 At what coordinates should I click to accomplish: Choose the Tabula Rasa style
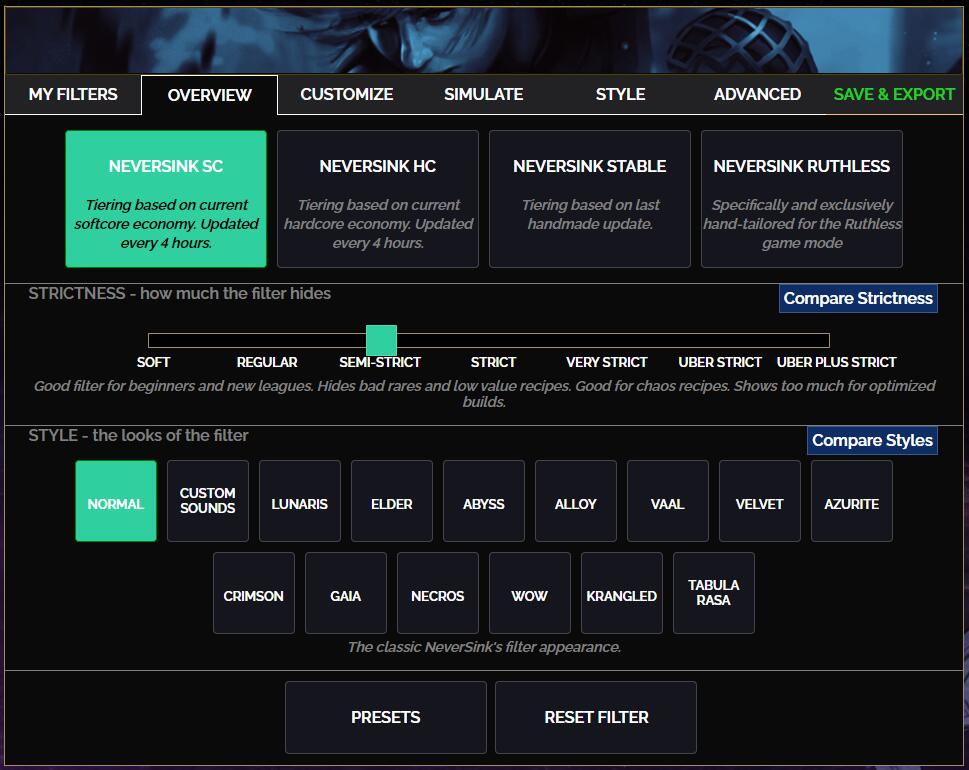[714, 593]
